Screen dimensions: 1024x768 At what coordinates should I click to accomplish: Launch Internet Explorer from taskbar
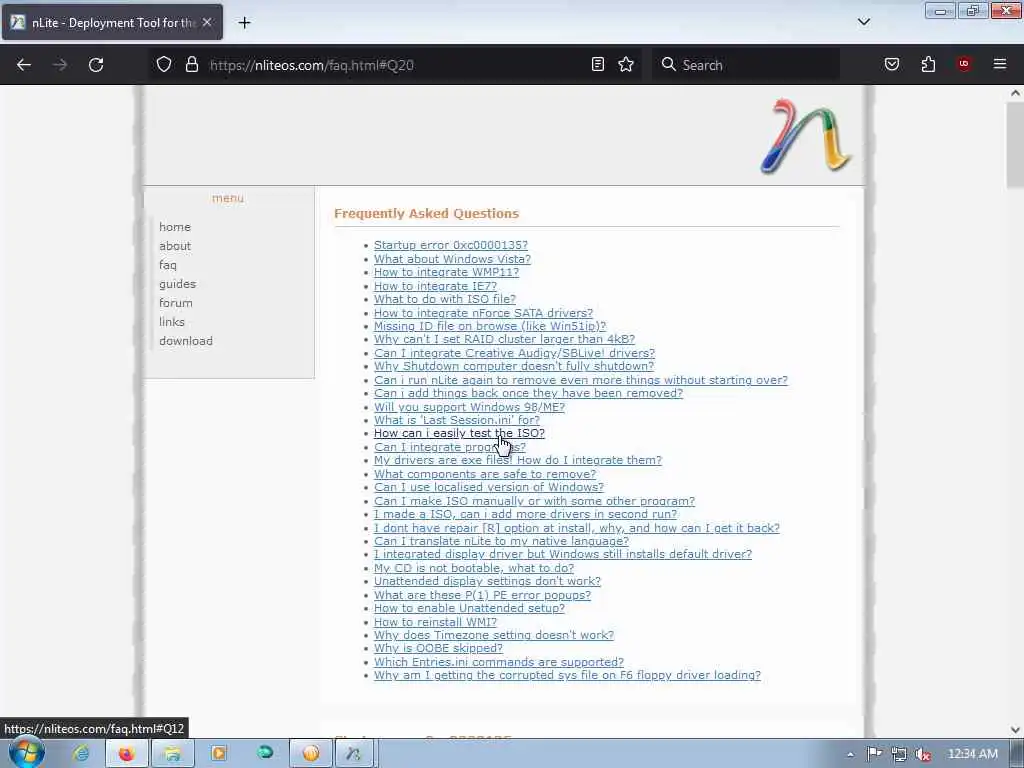pyautogui.click(x=82, y=754)
